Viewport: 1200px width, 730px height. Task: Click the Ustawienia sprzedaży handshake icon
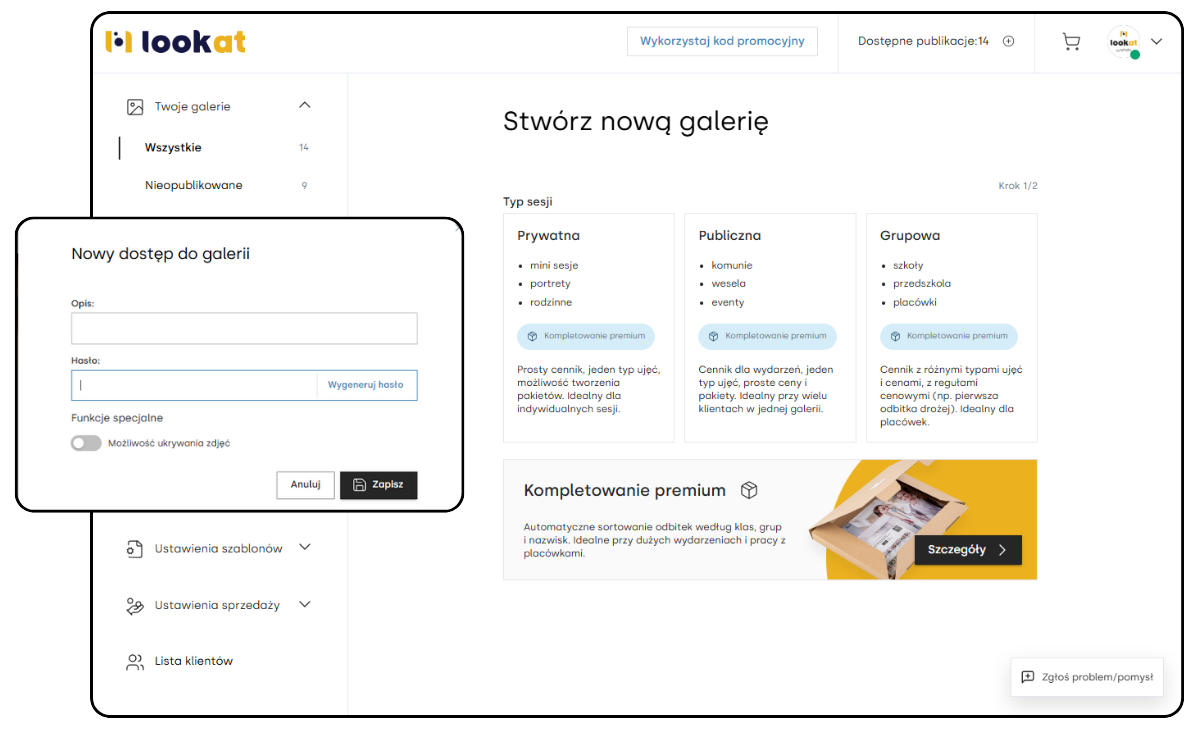[135, 605]
